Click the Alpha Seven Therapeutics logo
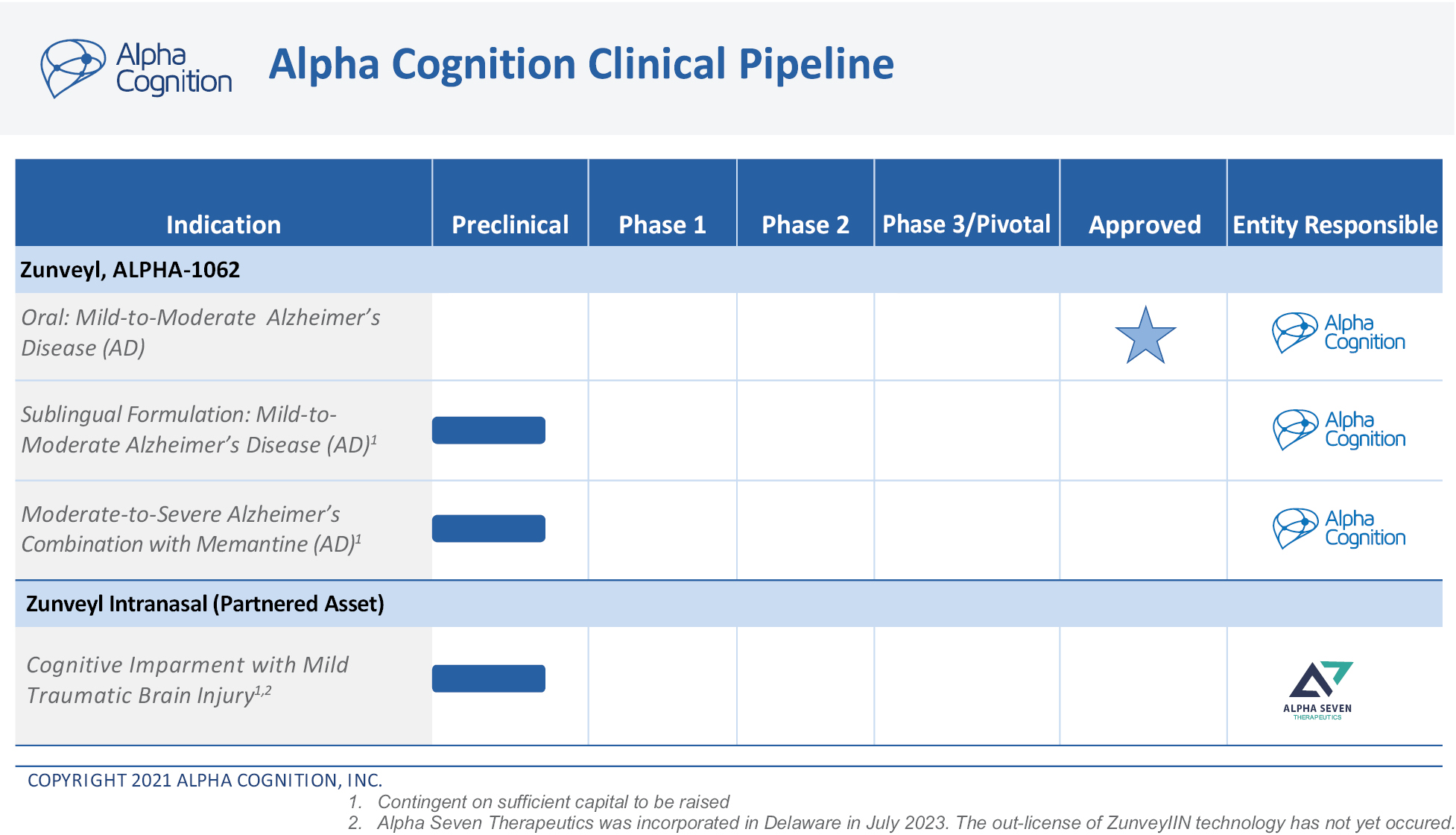This screenshot has width=1456, height=835. coord(1317,690)
